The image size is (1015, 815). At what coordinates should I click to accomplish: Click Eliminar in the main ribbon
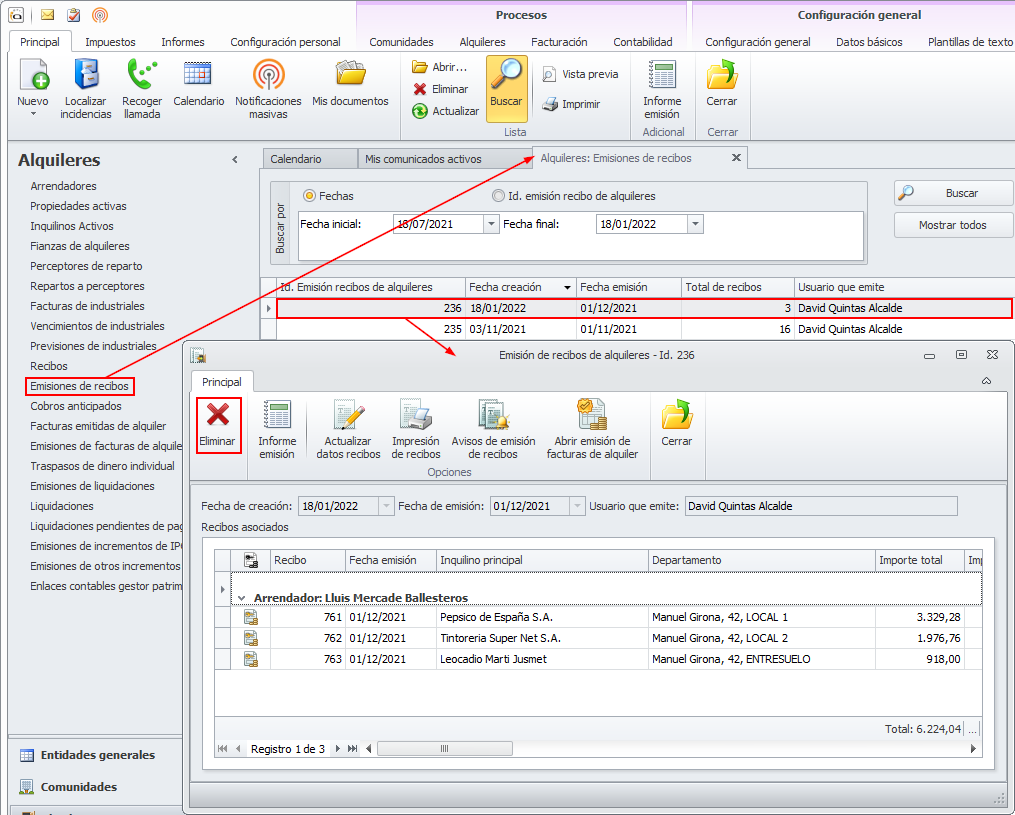point(440,89)
